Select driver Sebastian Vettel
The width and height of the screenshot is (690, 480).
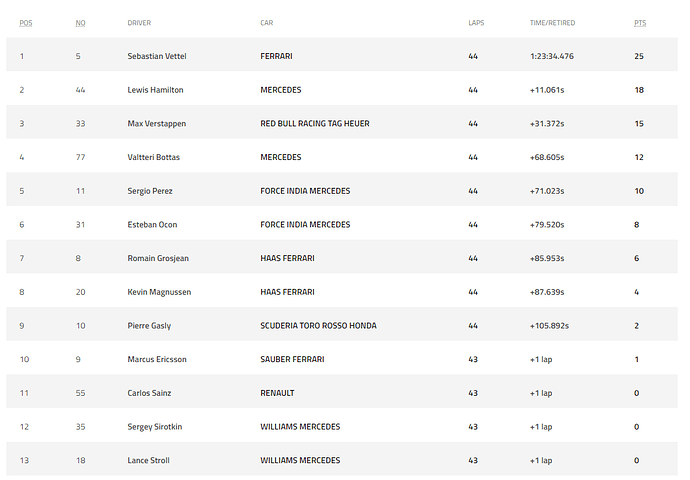tap(157, 56)
